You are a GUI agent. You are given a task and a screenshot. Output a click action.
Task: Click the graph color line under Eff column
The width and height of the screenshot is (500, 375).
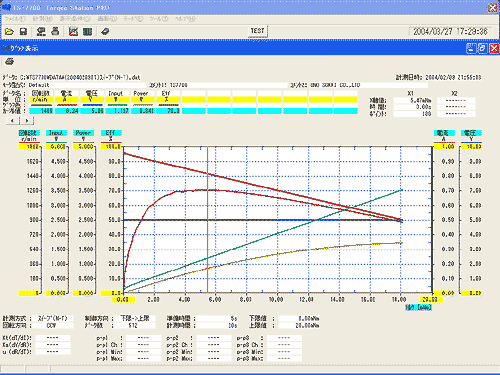coord(168,105)
